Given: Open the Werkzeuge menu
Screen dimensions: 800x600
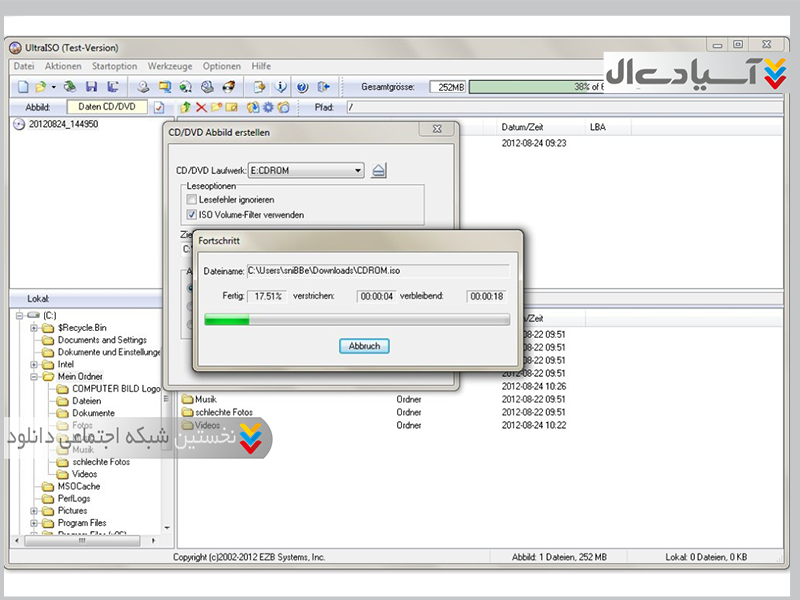Looking at the screenshot, I should pos(169,66).
